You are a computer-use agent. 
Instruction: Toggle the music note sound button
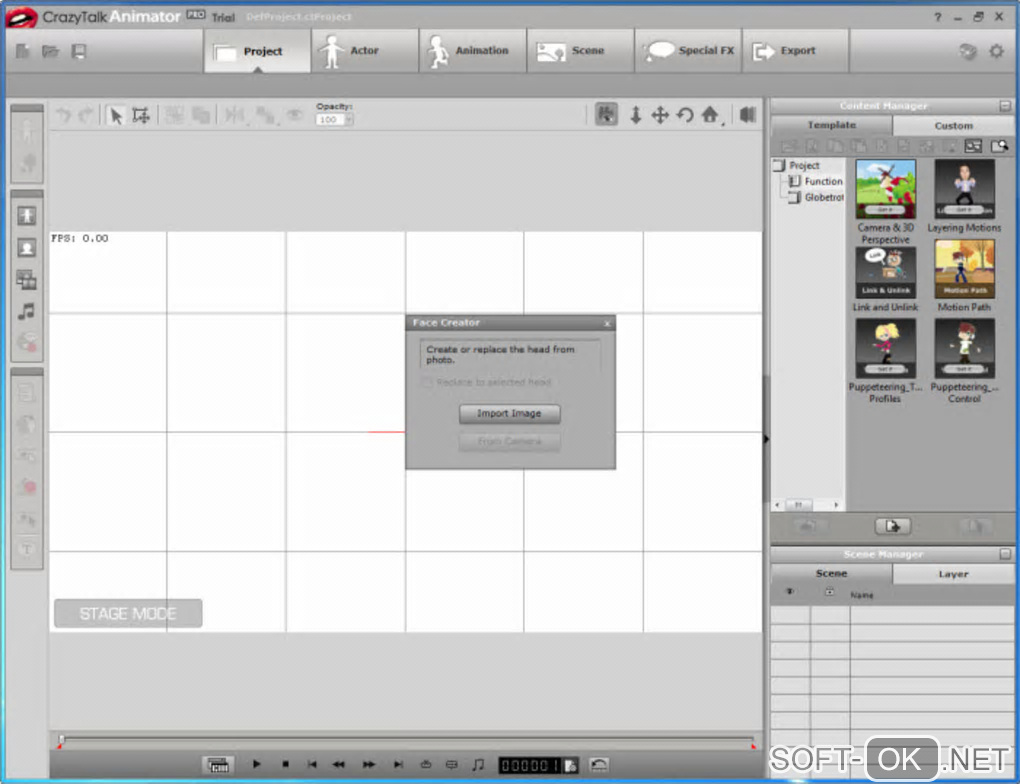coord(478,764)
